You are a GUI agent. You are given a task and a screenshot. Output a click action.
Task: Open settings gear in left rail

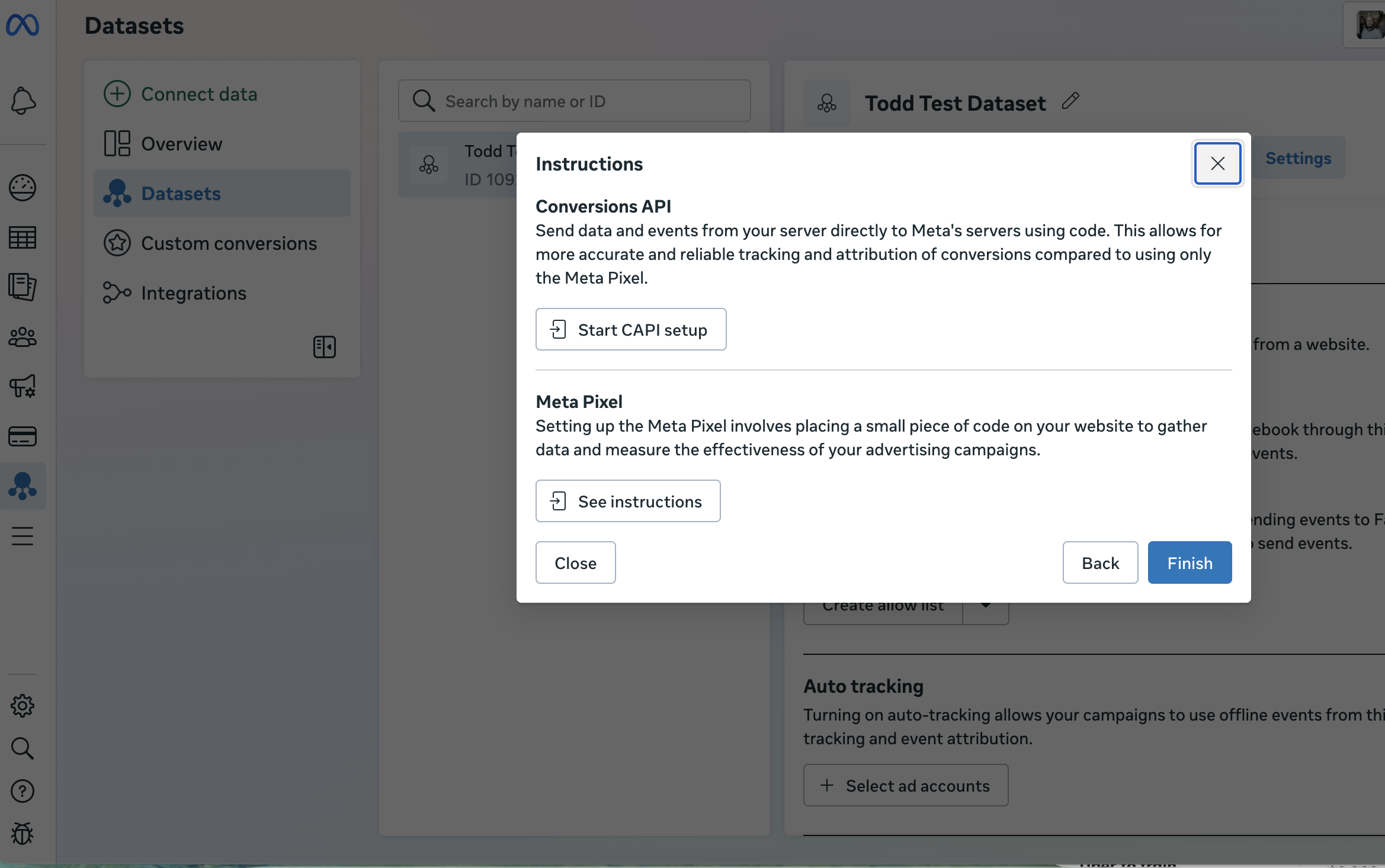[23, 706]
